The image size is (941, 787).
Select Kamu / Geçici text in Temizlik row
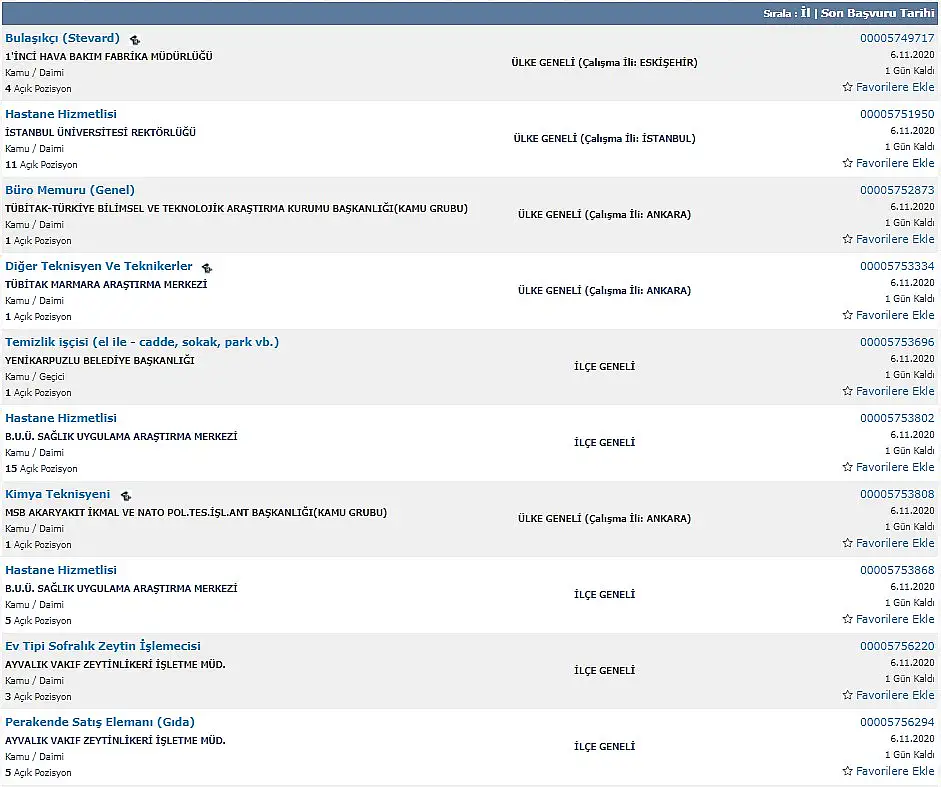[x=34, y=376]
